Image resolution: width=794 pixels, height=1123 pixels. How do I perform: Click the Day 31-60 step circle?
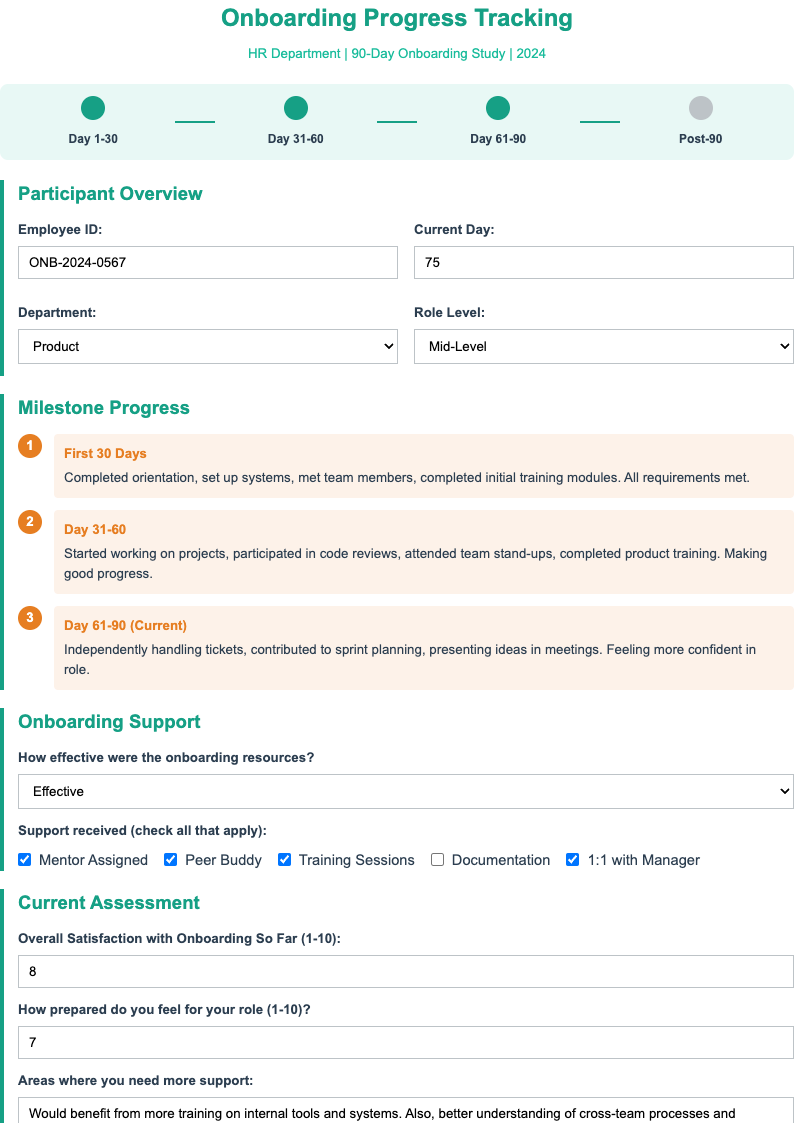tap(295, 107)
